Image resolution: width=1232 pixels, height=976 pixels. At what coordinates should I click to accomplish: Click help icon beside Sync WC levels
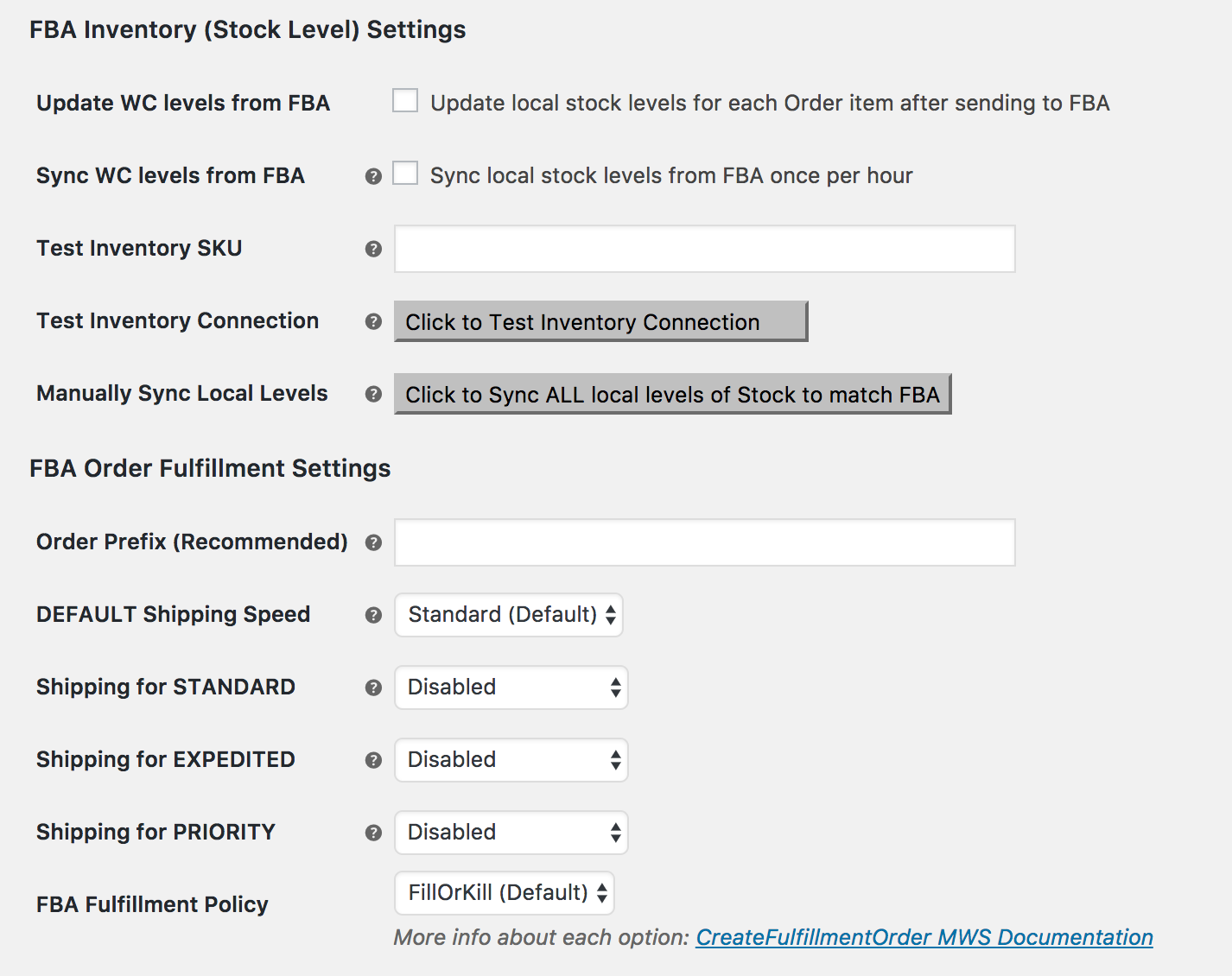click(x=373, y=176)
